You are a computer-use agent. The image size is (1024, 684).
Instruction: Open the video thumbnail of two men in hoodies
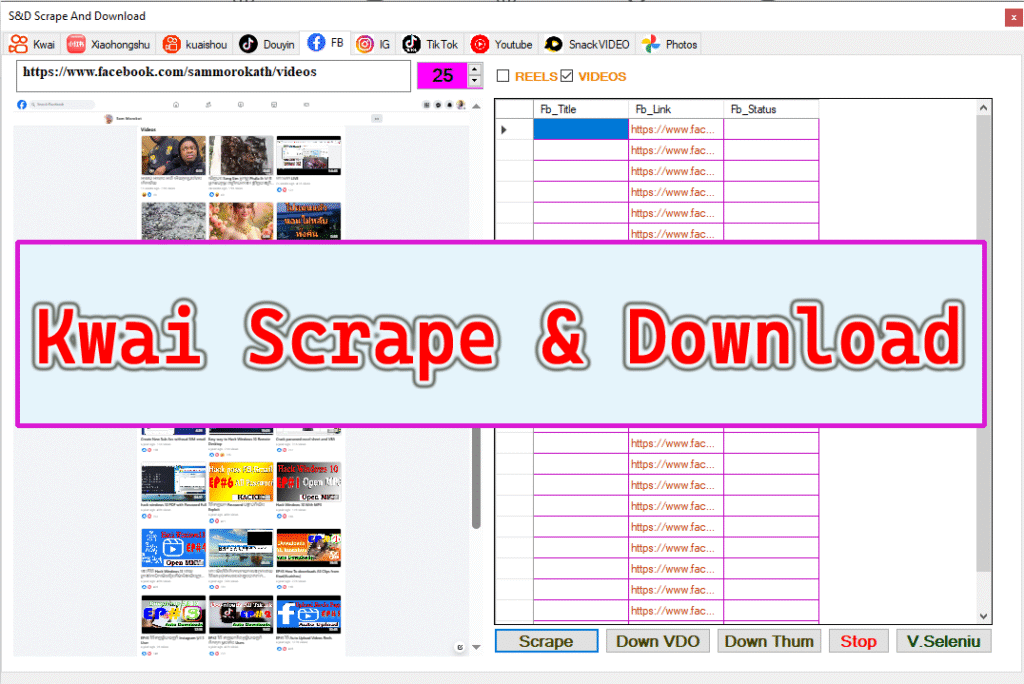[x=174, y=155]
